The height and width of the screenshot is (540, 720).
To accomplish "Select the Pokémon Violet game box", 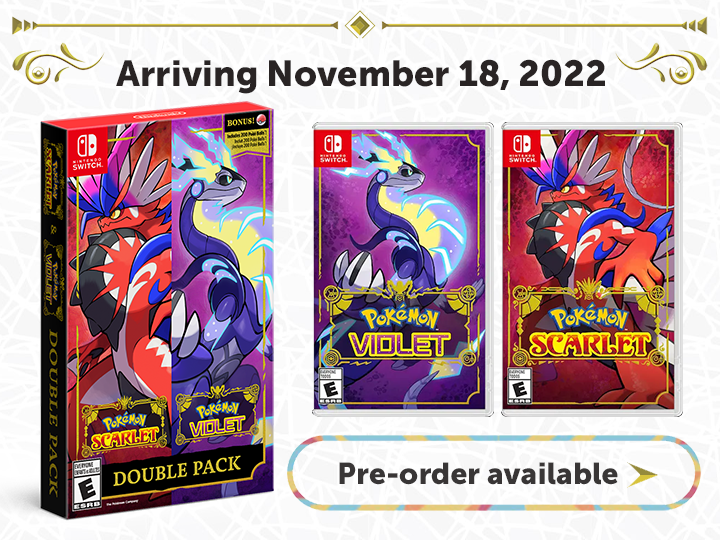I will 403,269.
